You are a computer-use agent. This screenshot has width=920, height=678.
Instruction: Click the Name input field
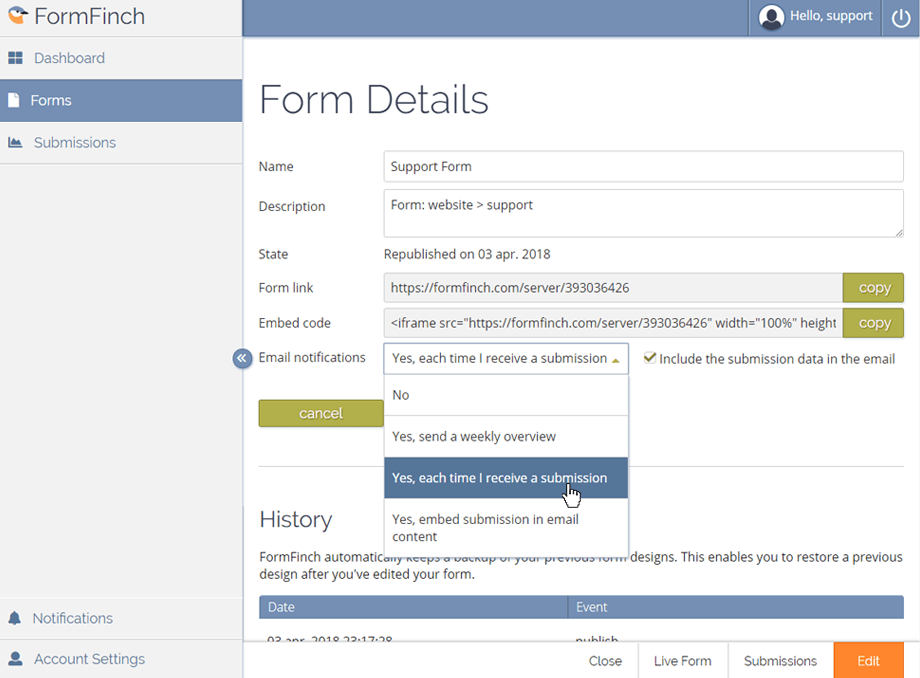643,167
